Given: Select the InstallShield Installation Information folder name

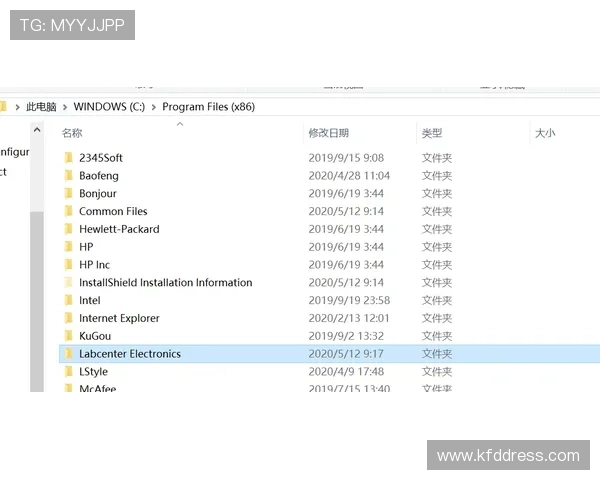Looking at the screenshot, I should 165,283.
